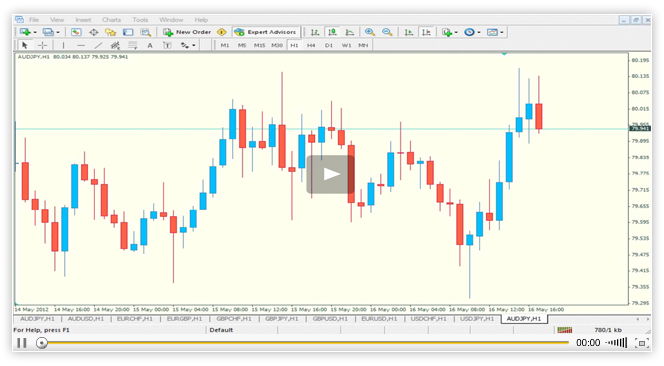
Task: Click the MetaTrader application icon beside File
Action: (19, 19)
